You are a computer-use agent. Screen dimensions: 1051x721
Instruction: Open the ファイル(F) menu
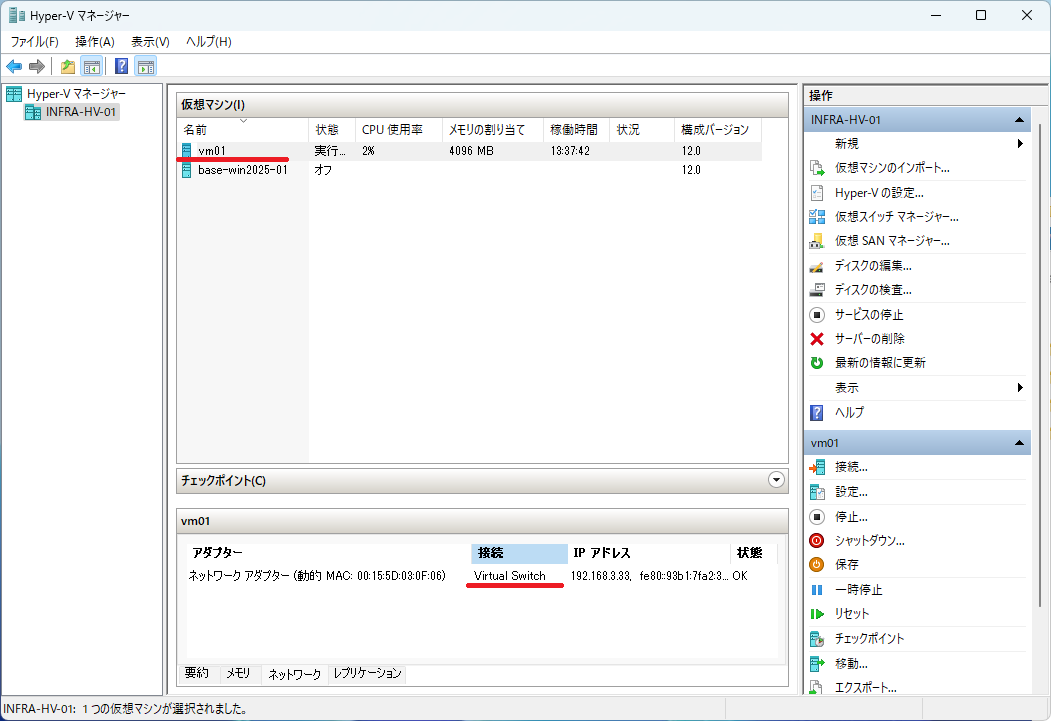click(35, 42)
